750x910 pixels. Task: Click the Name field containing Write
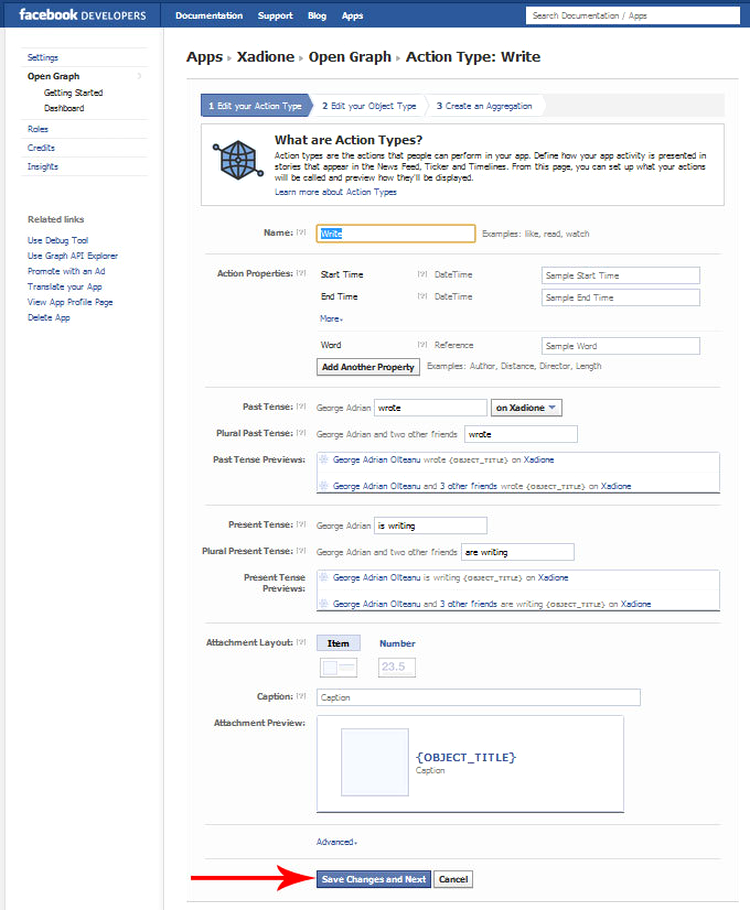(x=396, y=233)
